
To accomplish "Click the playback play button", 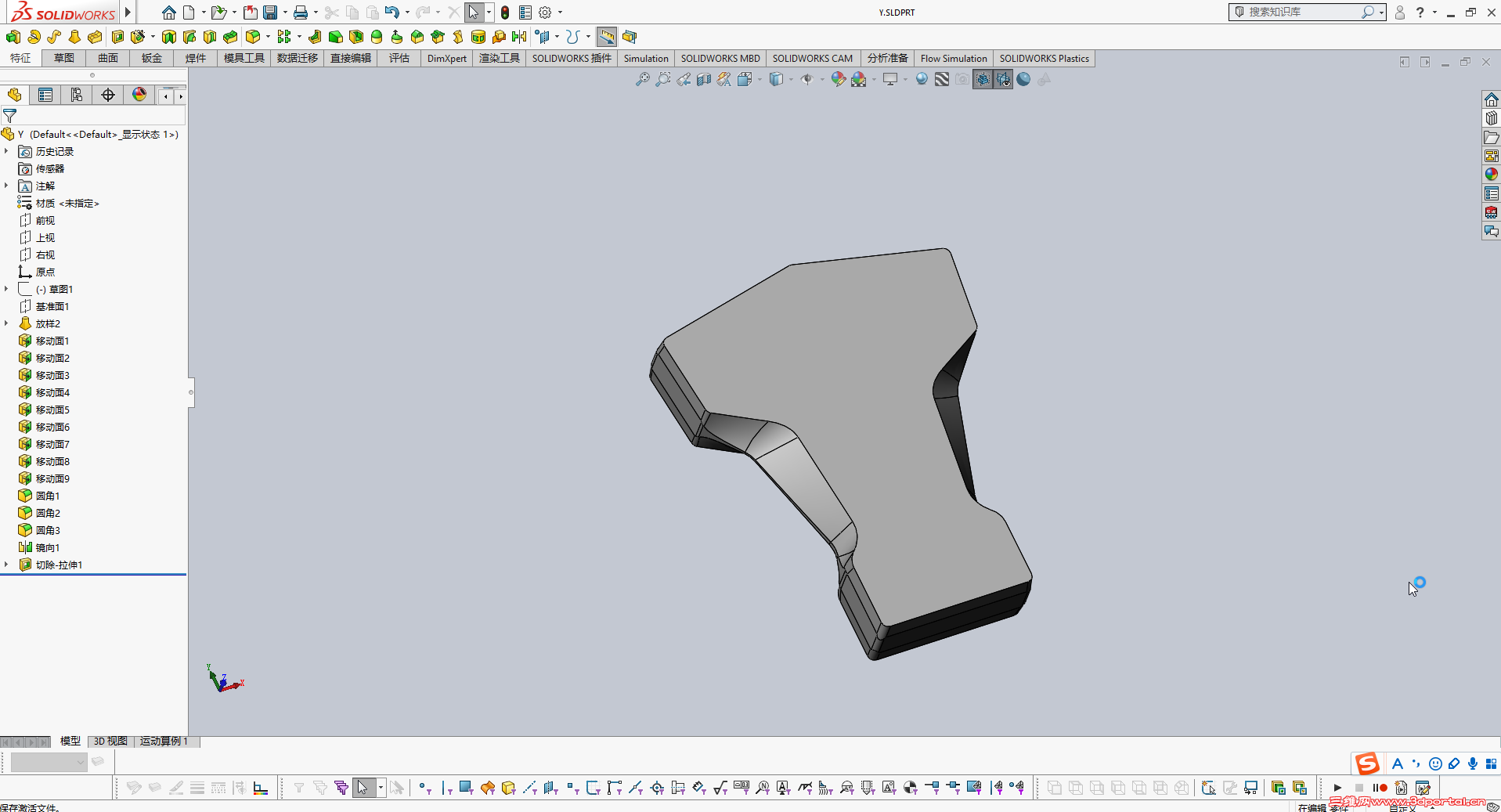I will point(1337,788).
